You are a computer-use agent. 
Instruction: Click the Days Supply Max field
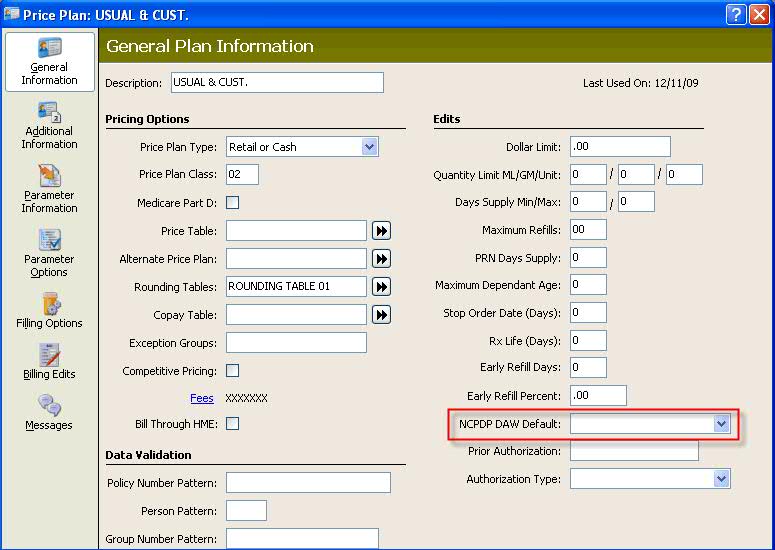pos(636,202)
